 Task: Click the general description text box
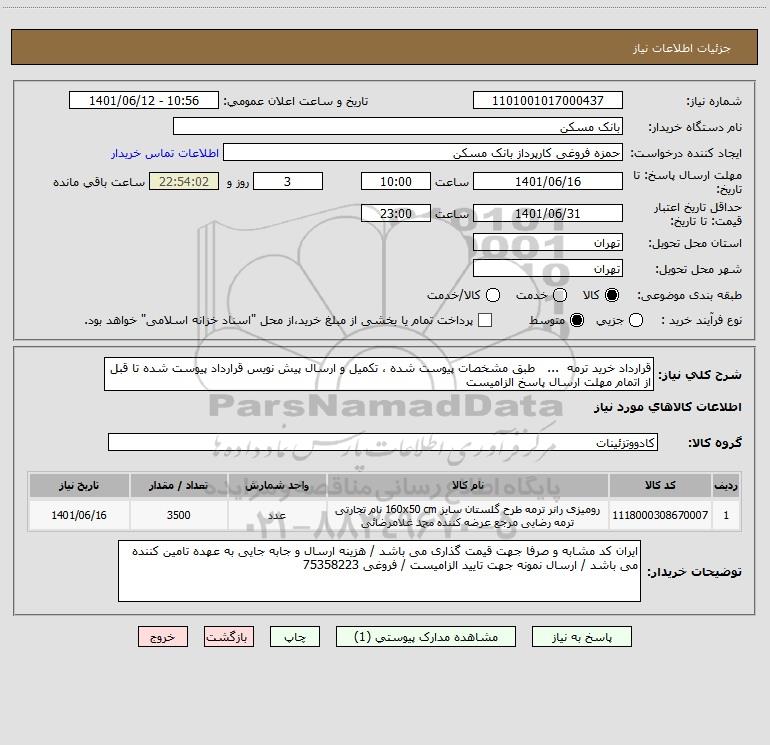click(x=379, y=375)
